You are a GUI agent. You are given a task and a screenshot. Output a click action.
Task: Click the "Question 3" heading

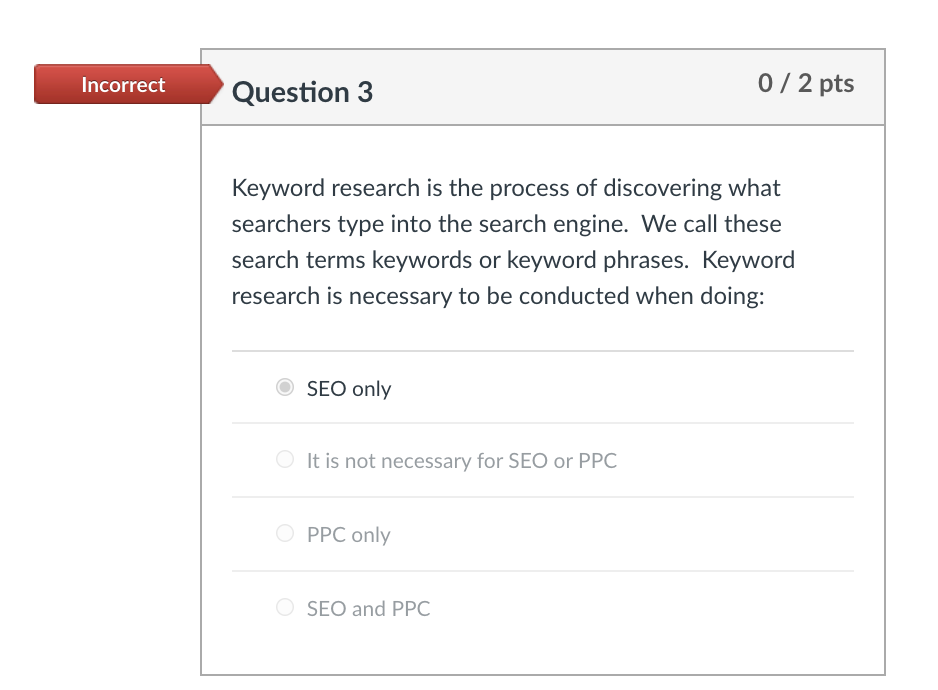301,91
